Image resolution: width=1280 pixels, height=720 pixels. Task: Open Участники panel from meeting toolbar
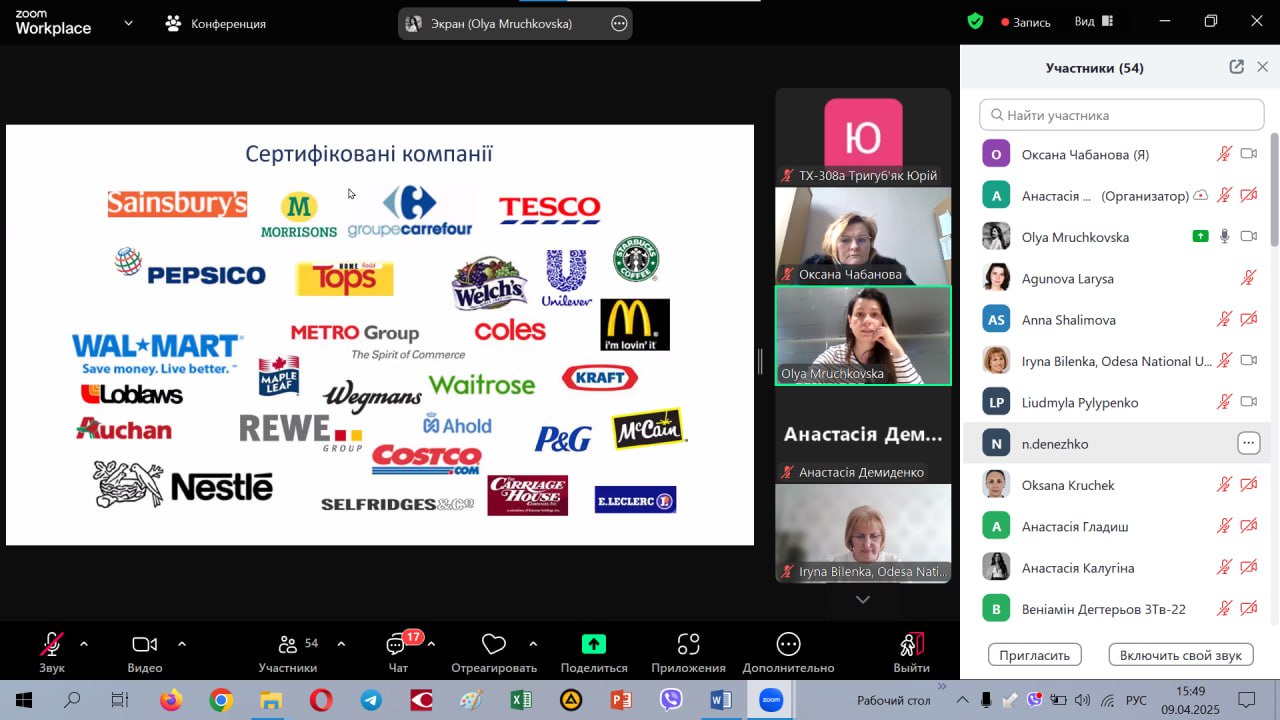tap(288, 652)
